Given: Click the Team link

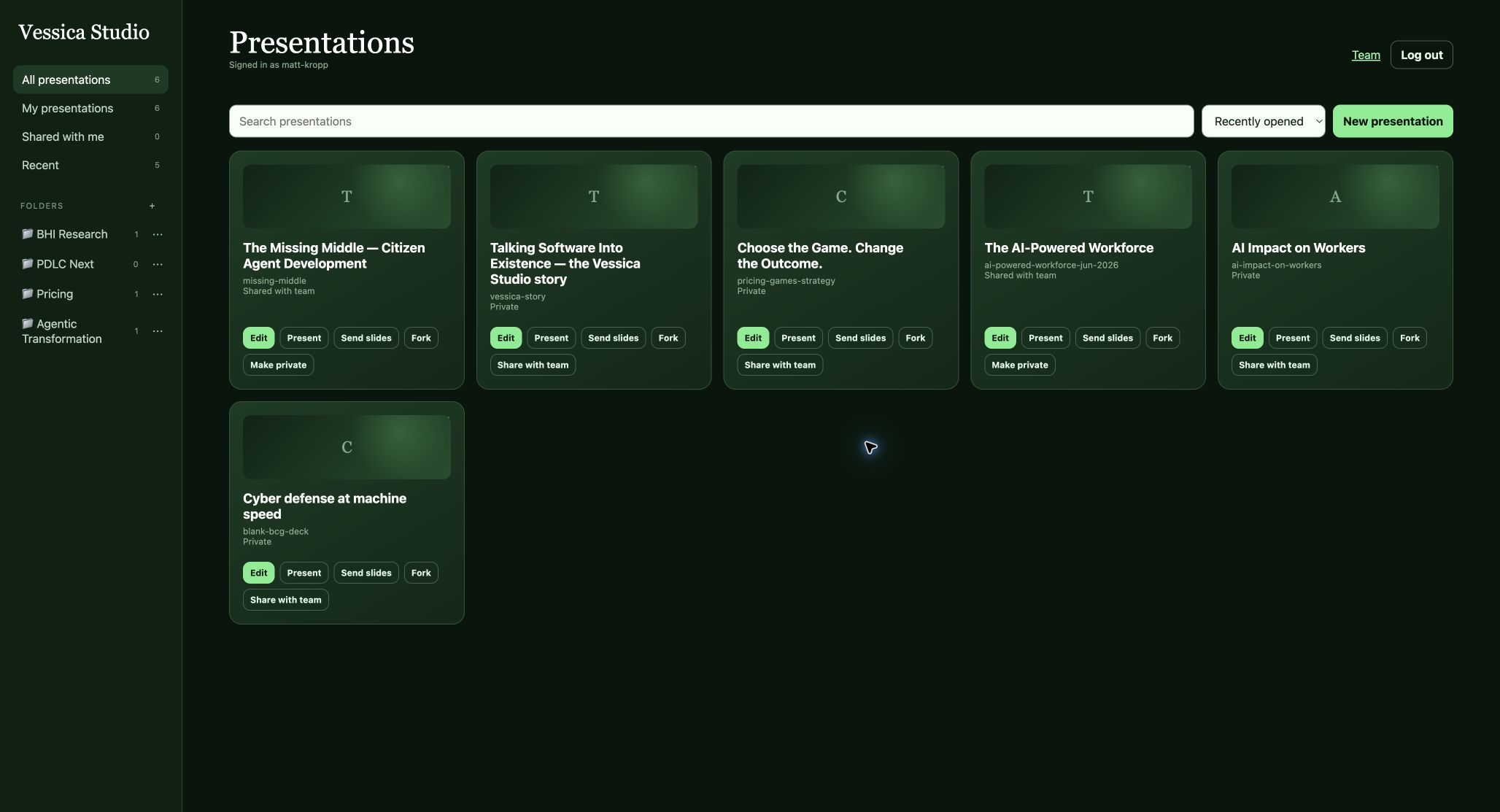Looking at the screenshot, I should 1366,55.
